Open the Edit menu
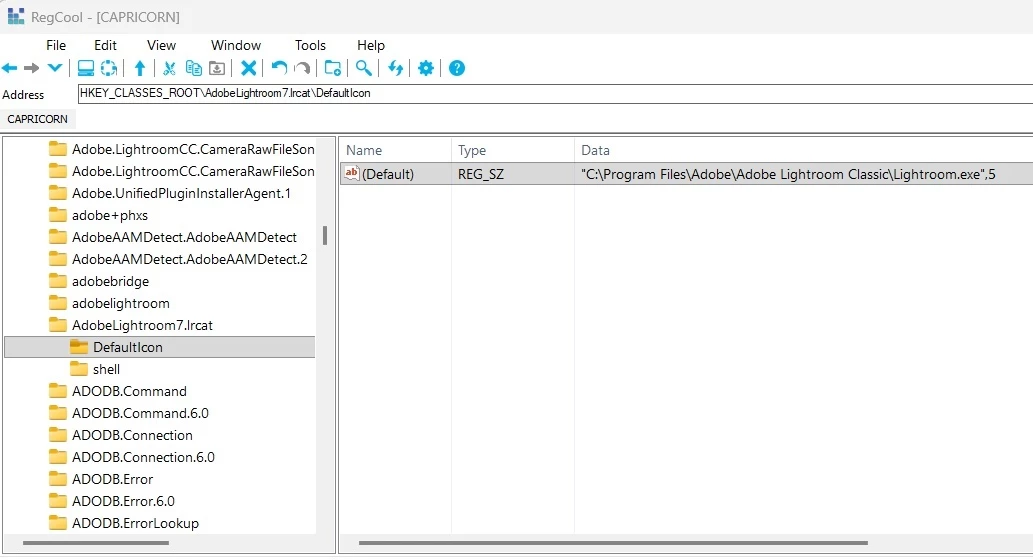1033x560 pixels. [105, 45]
